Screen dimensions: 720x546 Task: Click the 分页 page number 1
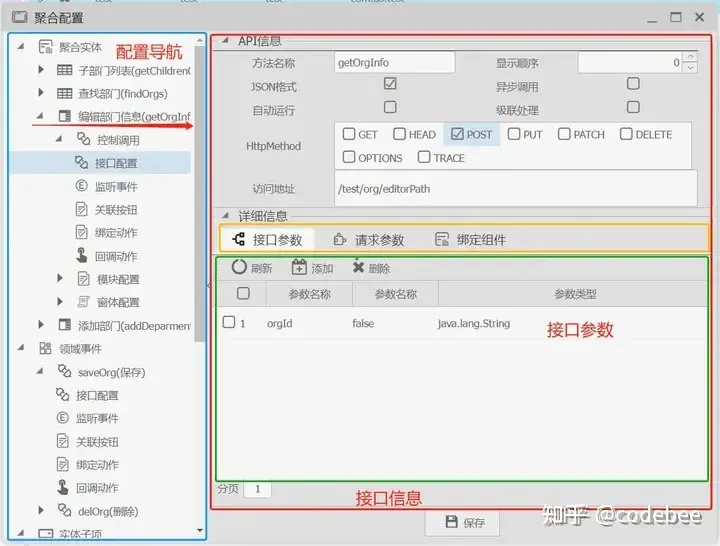pyautogui.click(x=258, y=489)
